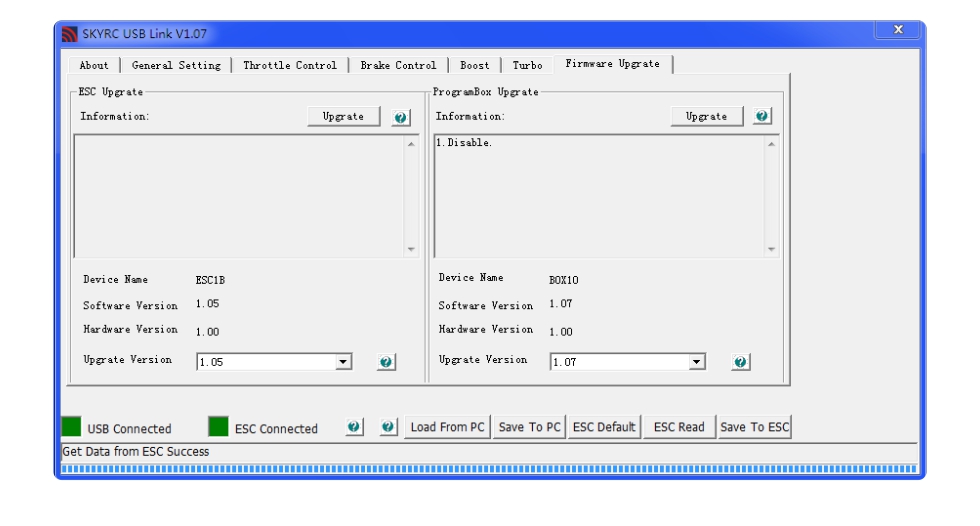The image size is (980, 526).
Task: Expand the ProgramBox Upgrate Version 1.07 dropdown
Action: pyautogui.click(x=697, y=362)
